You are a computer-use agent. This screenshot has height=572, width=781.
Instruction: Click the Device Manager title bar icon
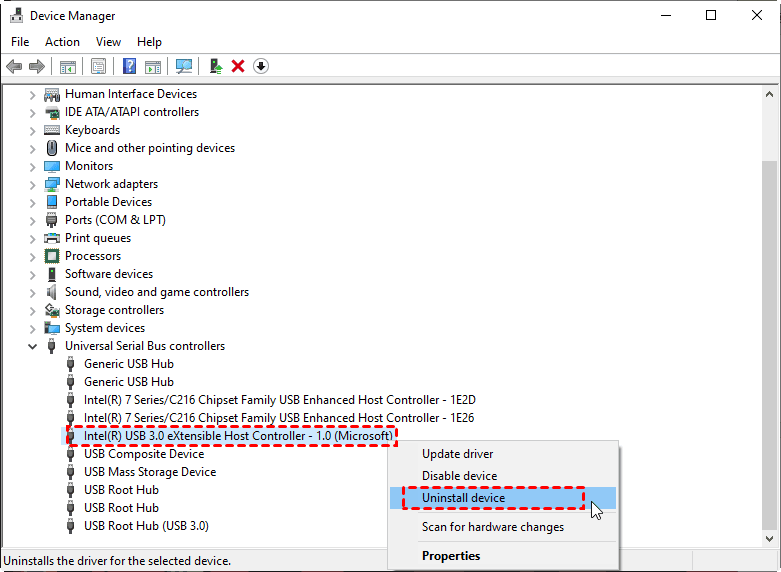(16, 15)
